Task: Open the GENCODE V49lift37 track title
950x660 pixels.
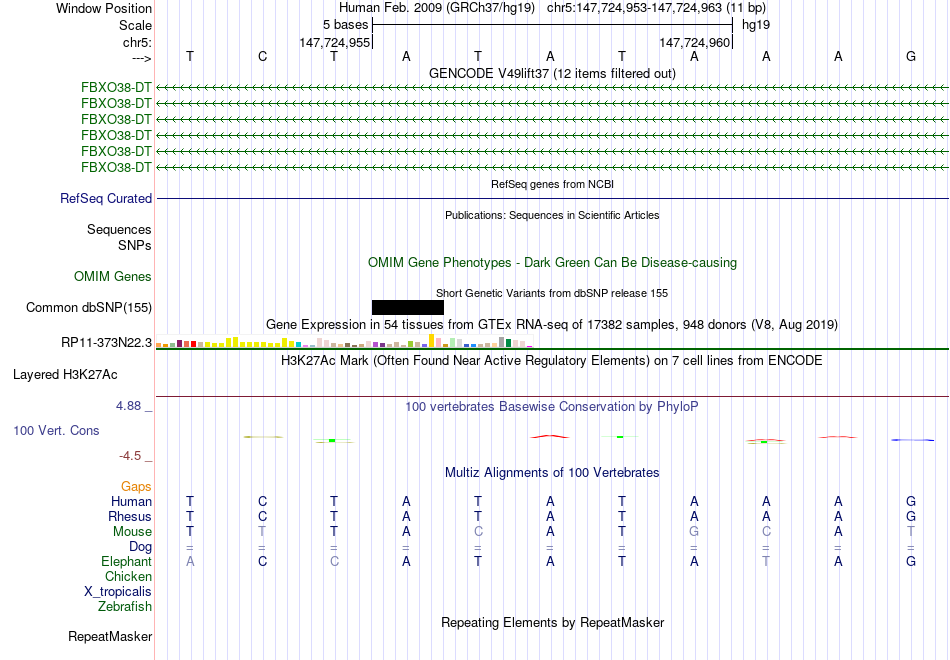Action: (552, 73)
